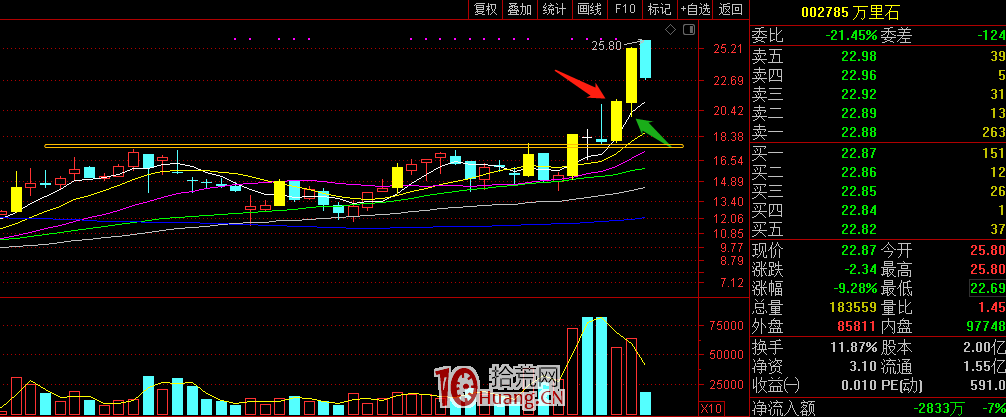This screenshot has width=1006, height=417.
Task: Click the 买一 volume 151
Action: pyautogui.click(x=993, y=153)
